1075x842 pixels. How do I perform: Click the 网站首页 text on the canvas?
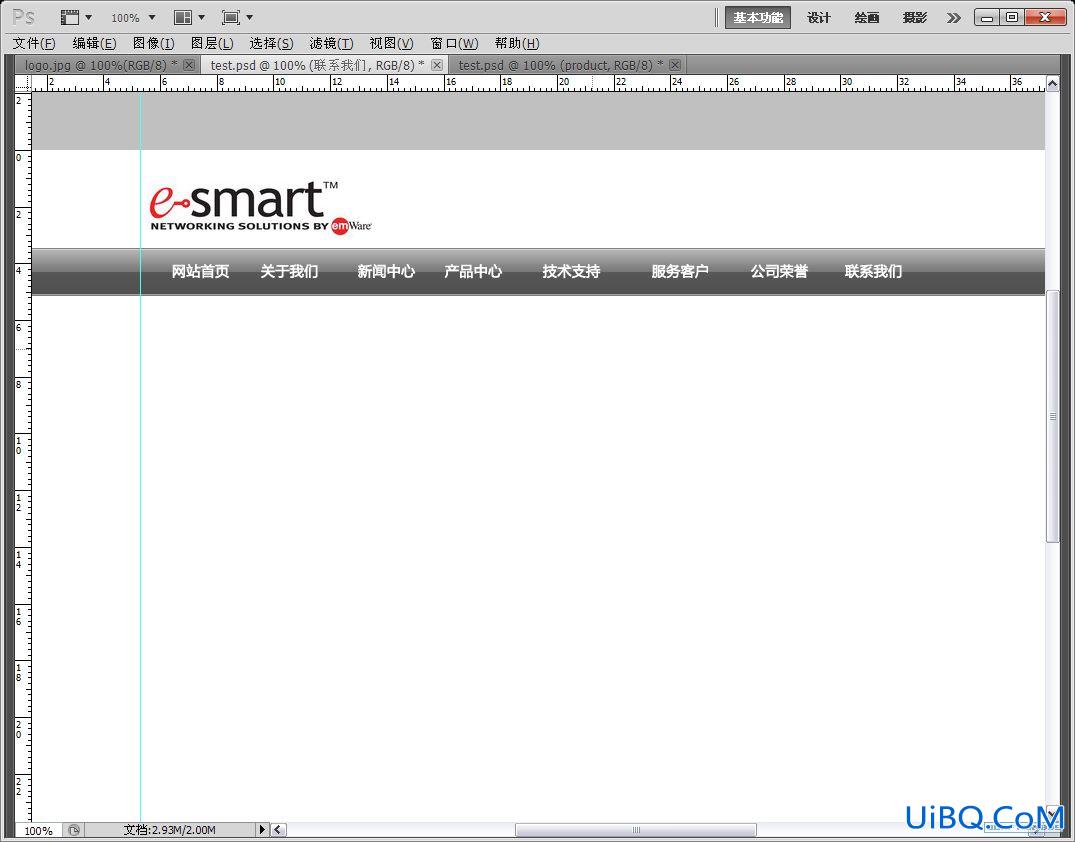[200, 272]
